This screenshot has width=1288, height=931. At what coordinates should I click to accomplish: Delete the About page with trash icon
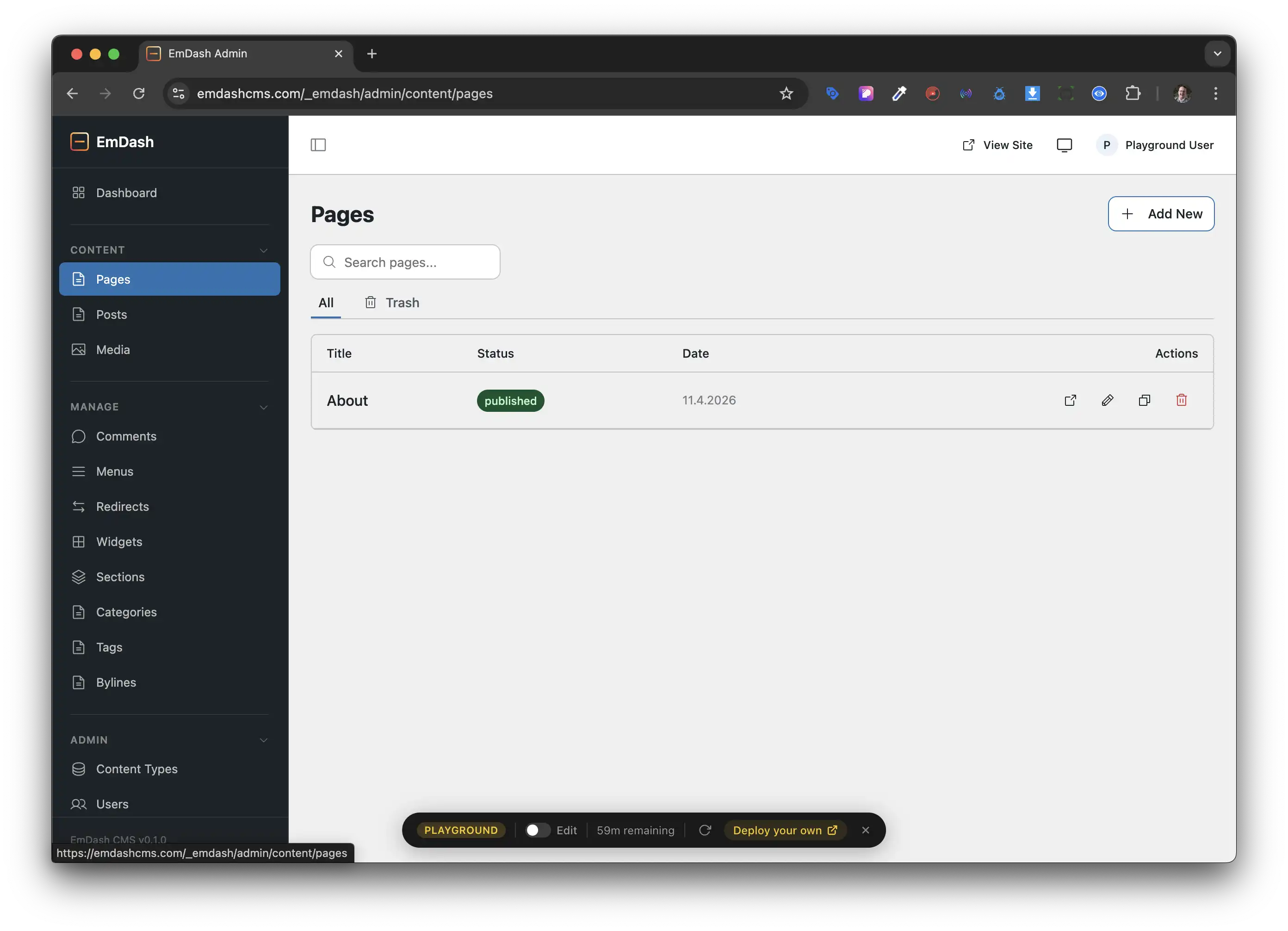[x=1181, y=400]
